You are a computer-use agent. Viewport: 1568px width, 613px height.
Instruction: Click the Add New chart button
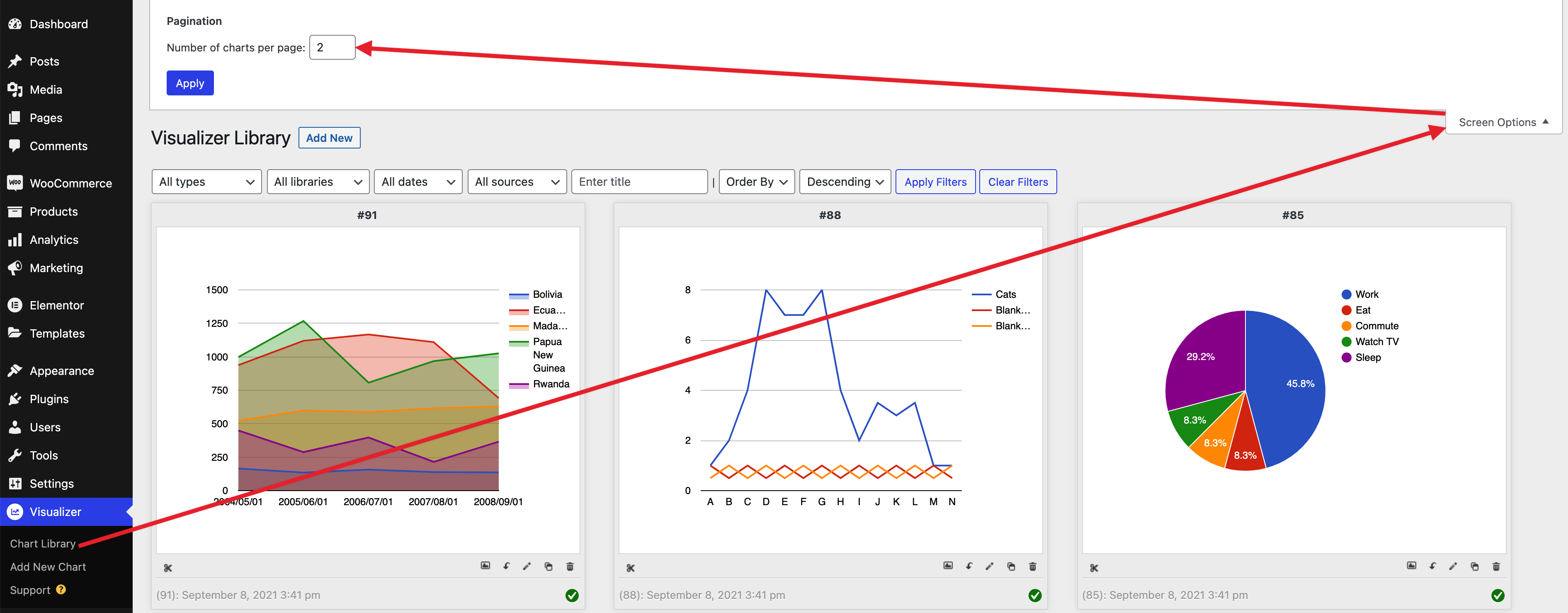[329, 138]
